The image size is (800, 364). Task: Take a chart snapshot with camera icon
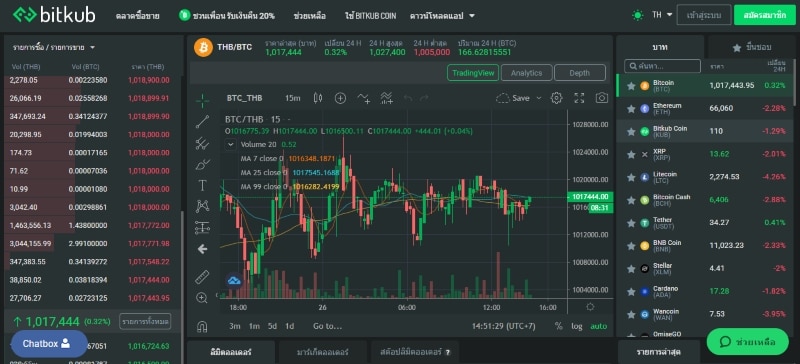pyautogui.click(x=602, y=98)
